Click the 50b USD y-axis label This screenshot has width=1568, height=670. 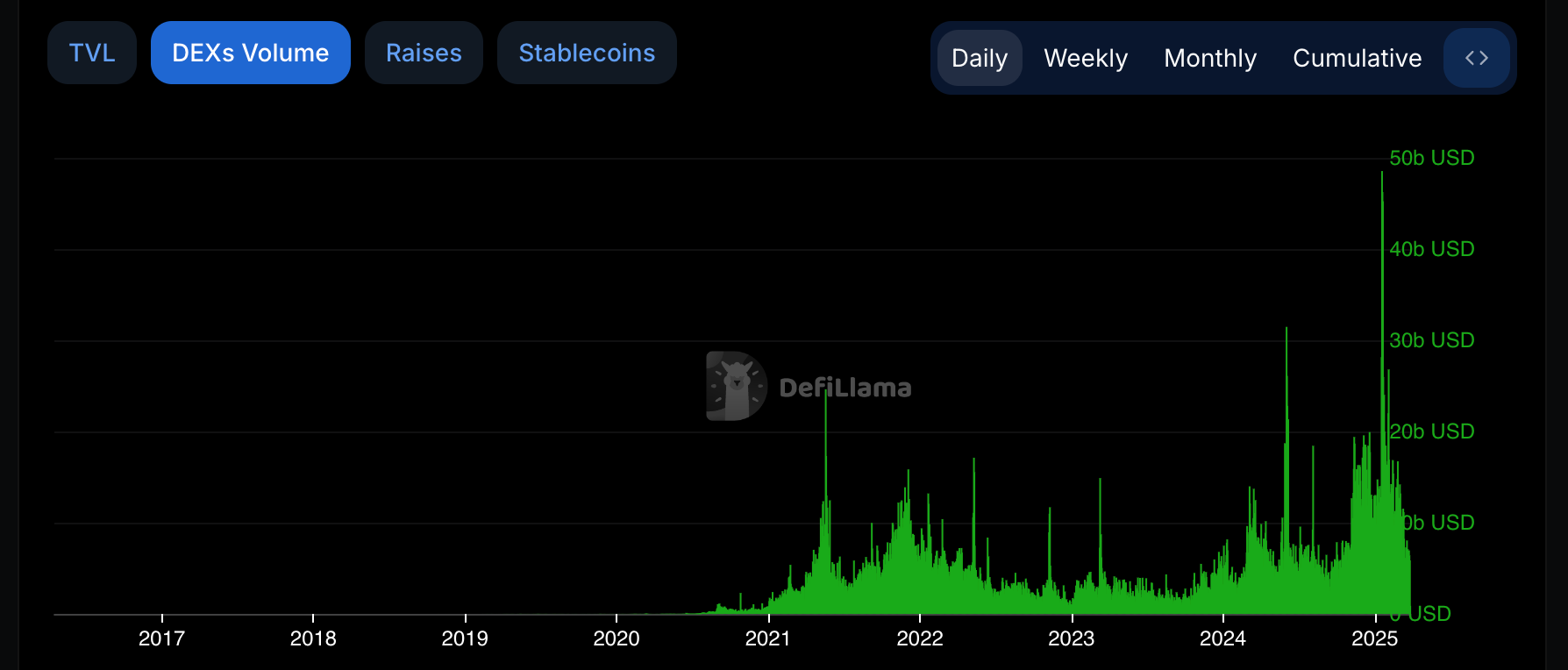[x=1431, y=158]
